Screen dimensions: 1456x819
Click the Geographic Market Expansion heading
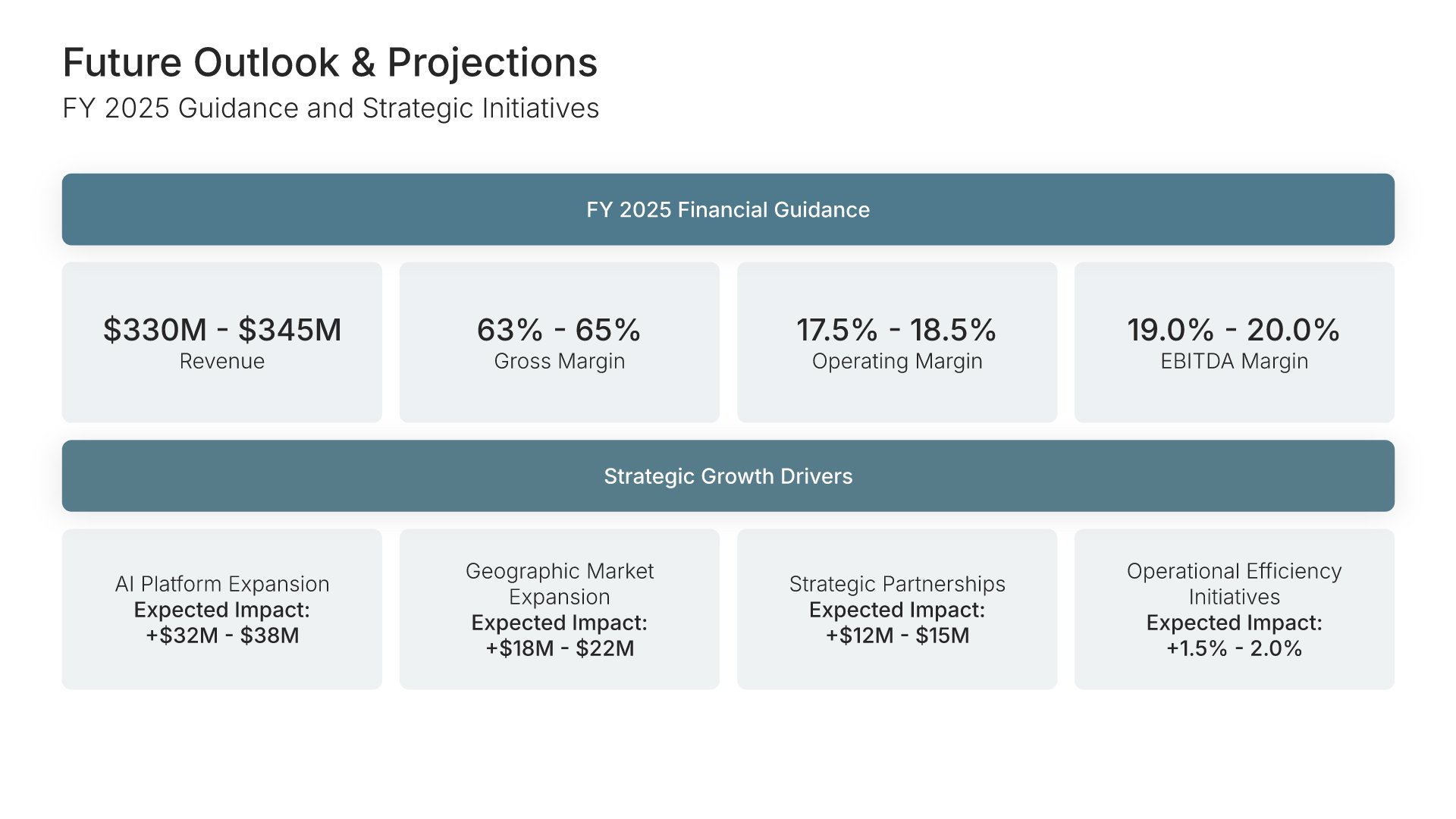pos(559,584)
